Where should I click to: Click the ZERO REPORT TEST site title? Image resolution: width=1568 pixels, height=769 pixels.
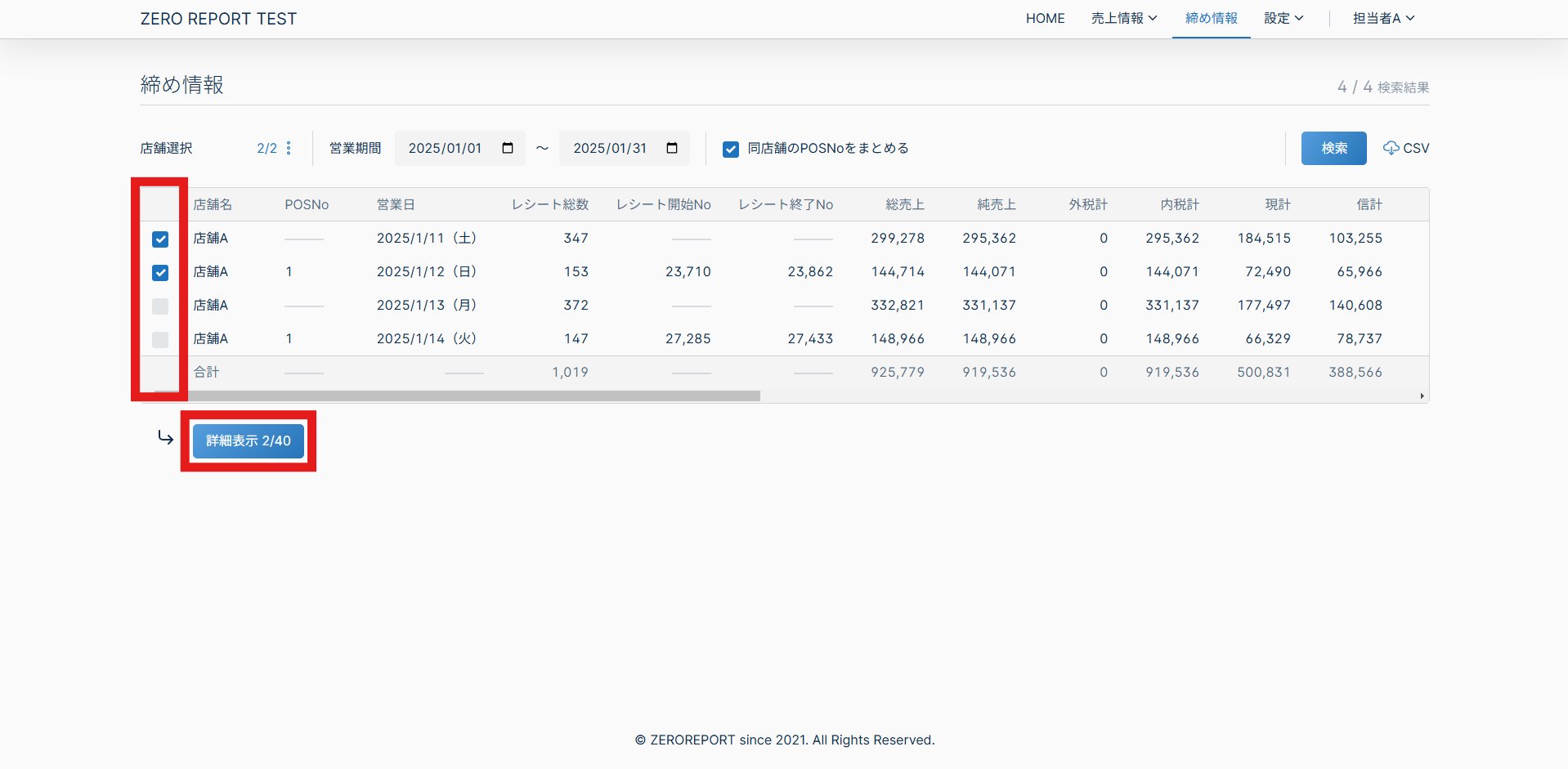(x=218, y=19)
